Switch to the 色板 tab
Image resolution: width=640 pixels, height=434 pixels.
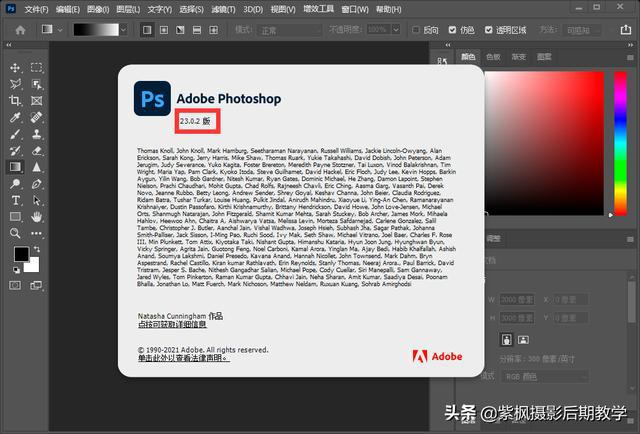[x=493, y=57]
